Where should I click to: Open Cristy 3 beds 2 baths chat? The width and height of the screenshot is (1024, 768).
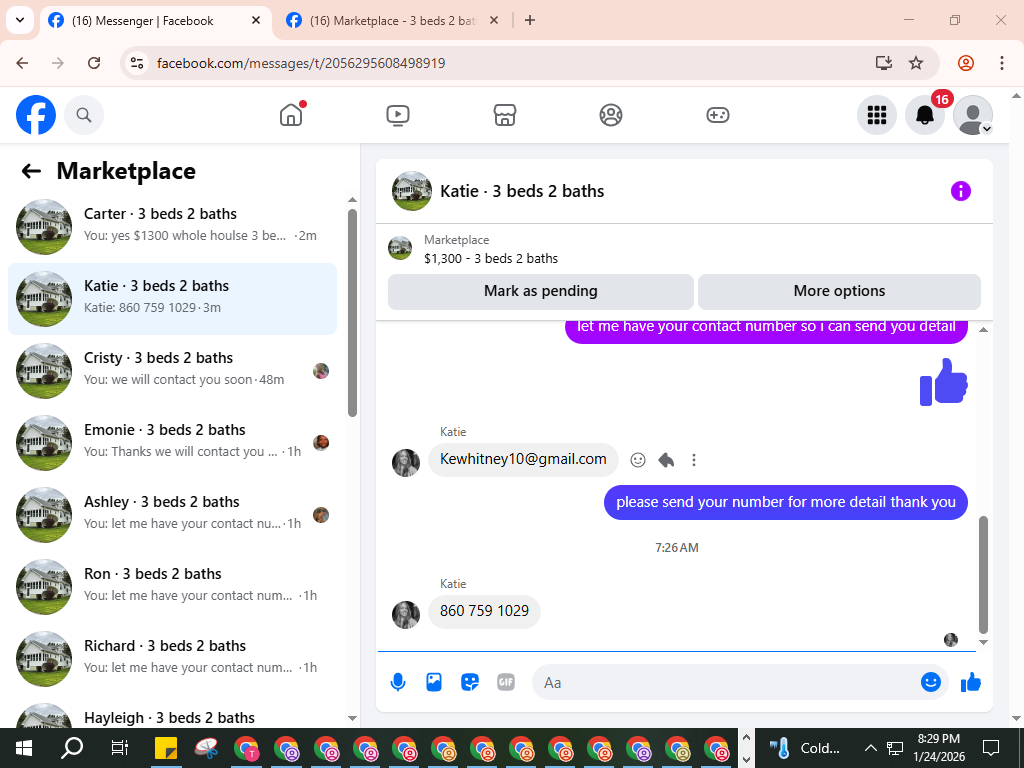(x=172, y=370)
